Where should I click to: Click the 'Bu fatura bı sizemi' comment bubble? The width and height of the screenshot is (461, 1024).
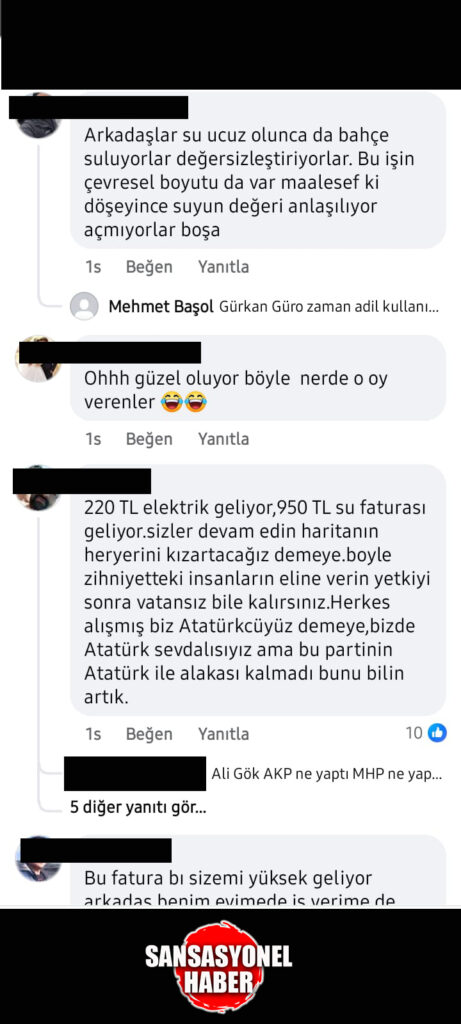(x=258, y=870)
